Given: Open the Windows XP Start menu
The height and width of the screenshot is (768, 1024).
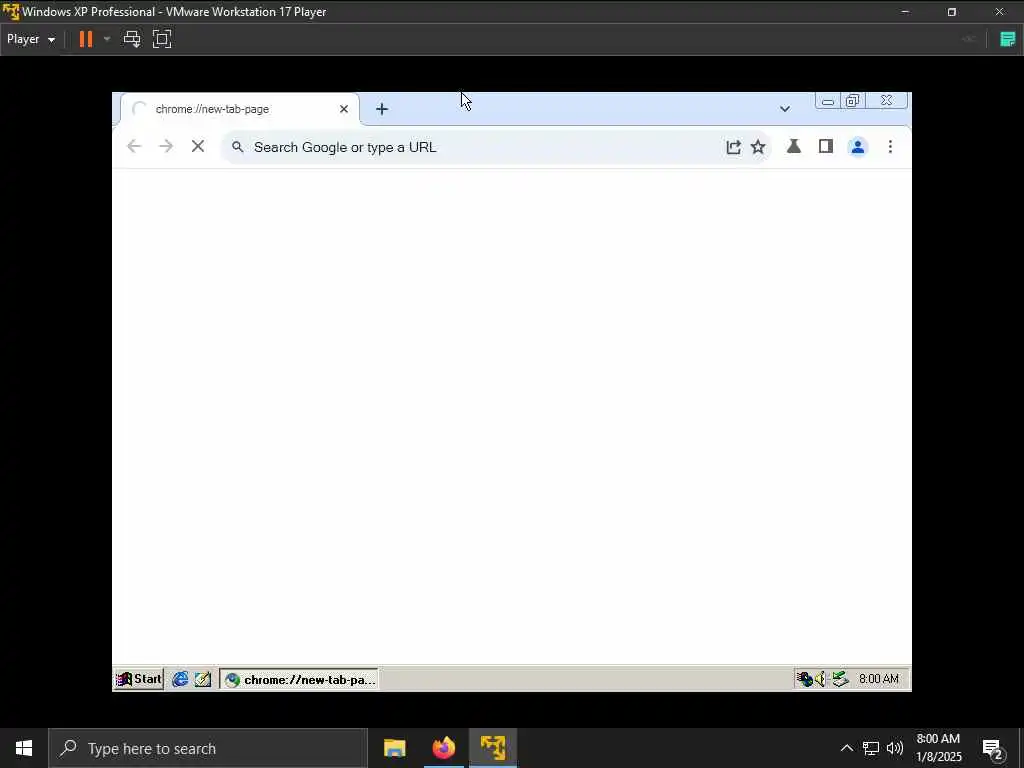Looking at the screenshot, I should 138,679.
